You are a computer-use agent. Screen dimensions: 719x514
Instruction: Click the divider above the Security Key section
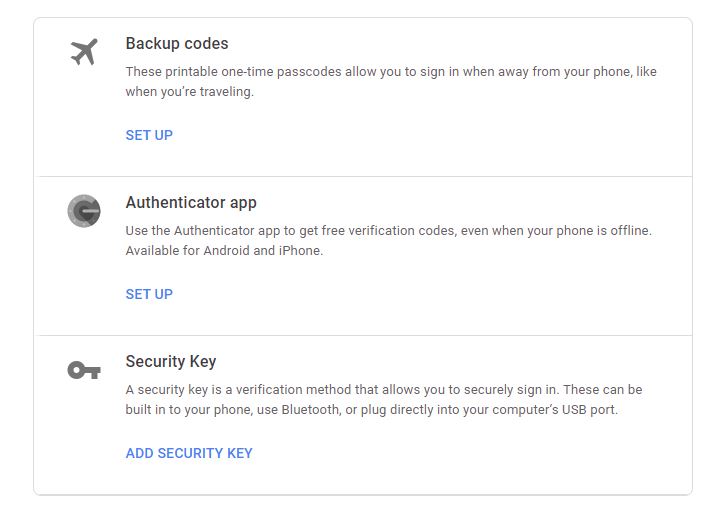pos(363,335)
